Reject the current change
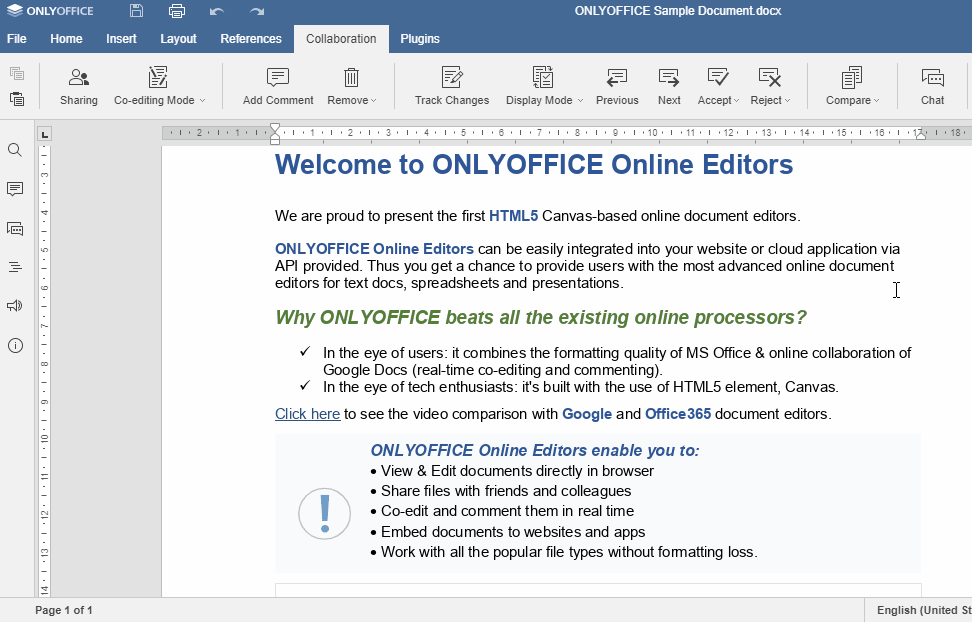Screen dimensions: 972x622 coord(769,77)
